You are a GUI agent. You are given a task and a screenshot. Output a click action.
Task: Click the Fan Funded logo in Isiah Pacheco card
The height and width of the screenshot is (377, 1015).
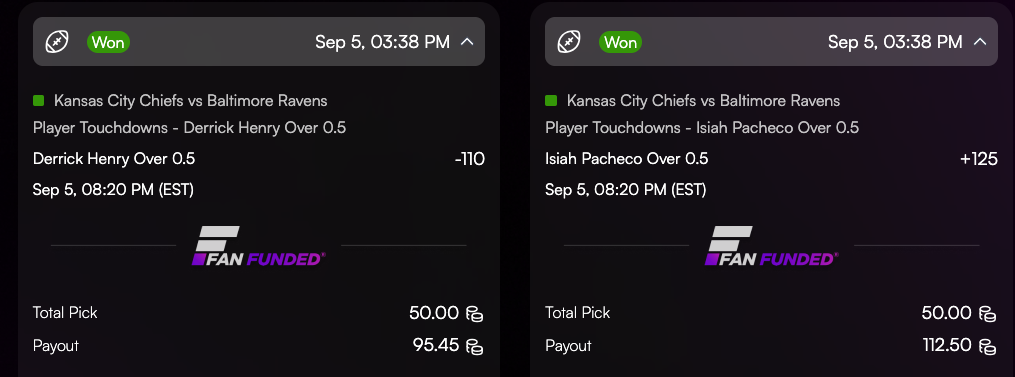(771, 246)
